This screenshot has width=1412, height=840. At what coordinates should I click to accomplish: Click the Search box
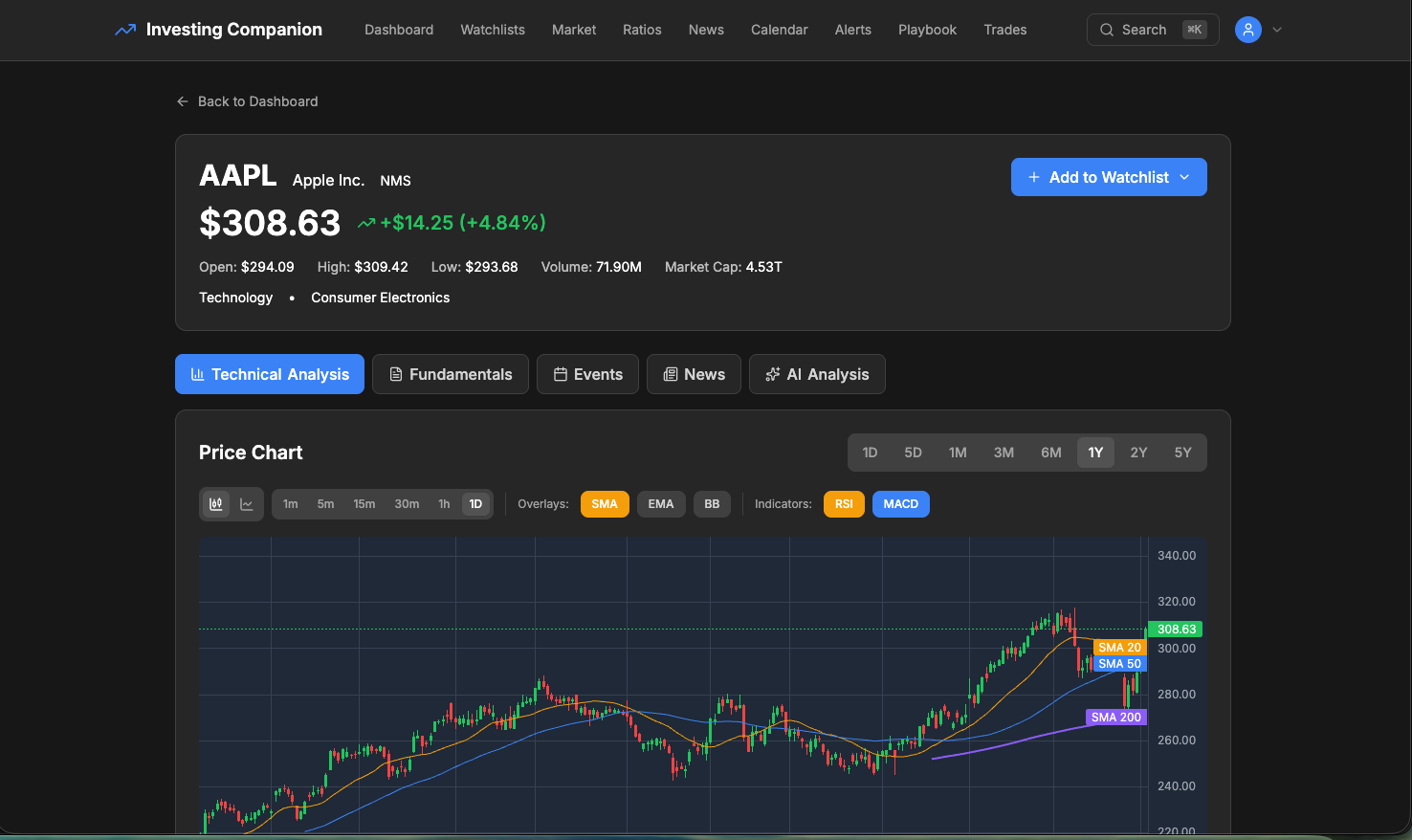pos(1153,30)
